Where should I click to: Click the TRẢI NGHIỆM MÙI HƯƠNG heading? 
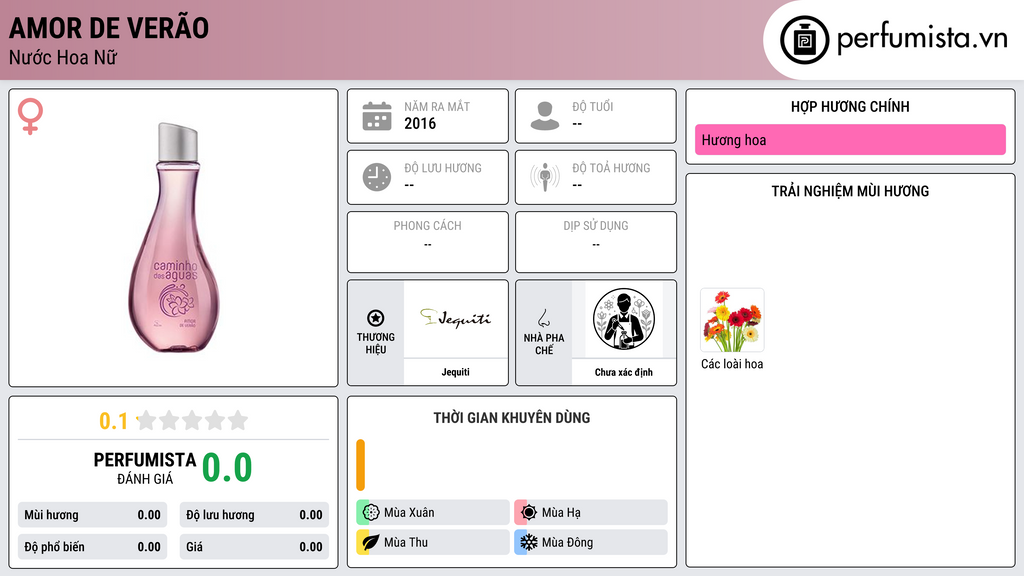[850, 191]
